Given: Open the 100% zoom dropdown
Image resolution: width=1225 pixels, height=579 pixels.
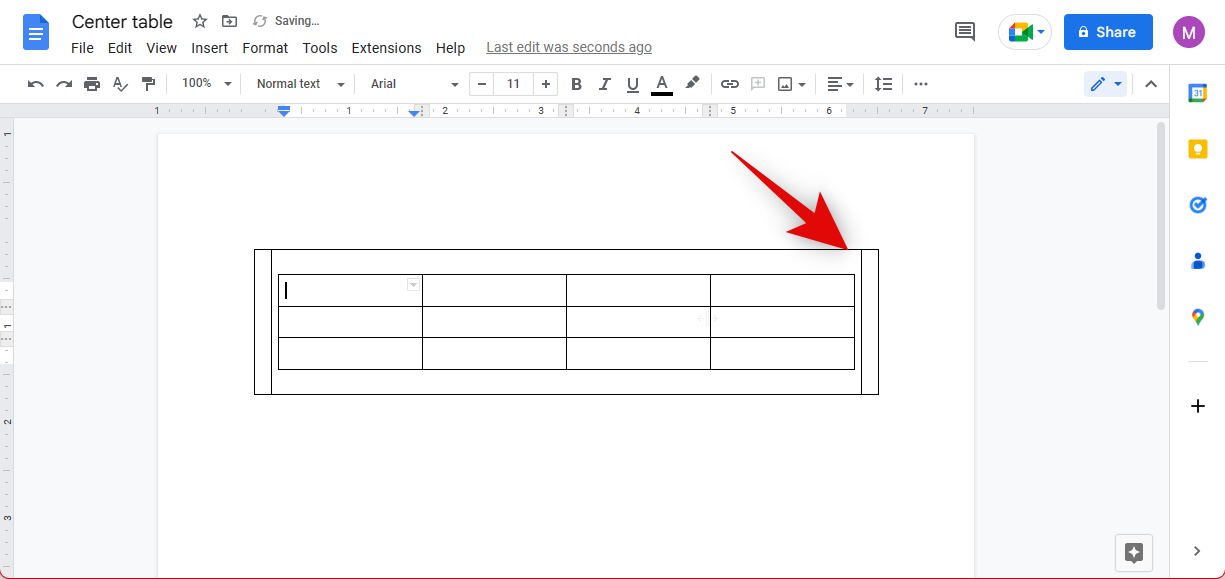Looking at the screenshot, I should pos(206,84).
